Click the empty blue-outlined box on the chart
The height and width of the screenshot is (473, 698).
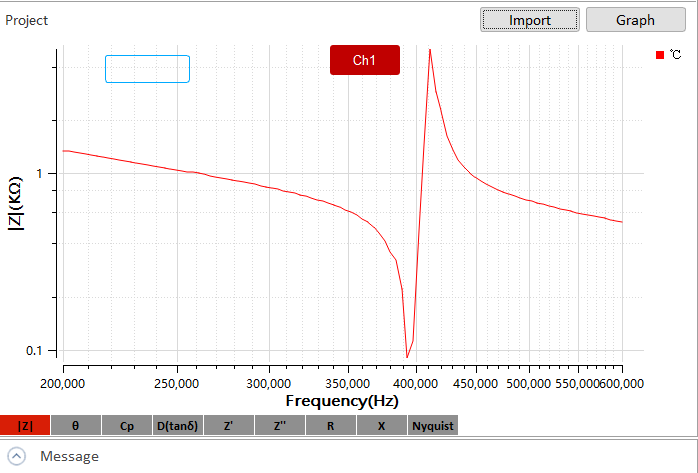pyautogui.click(x=147, y=69)
